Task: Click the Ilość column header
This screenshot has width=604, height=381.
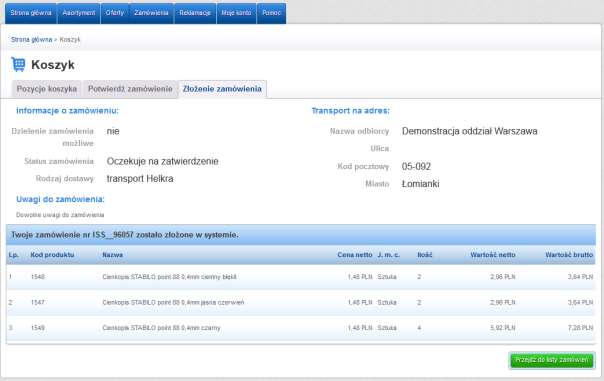Action: click(424, 255)
